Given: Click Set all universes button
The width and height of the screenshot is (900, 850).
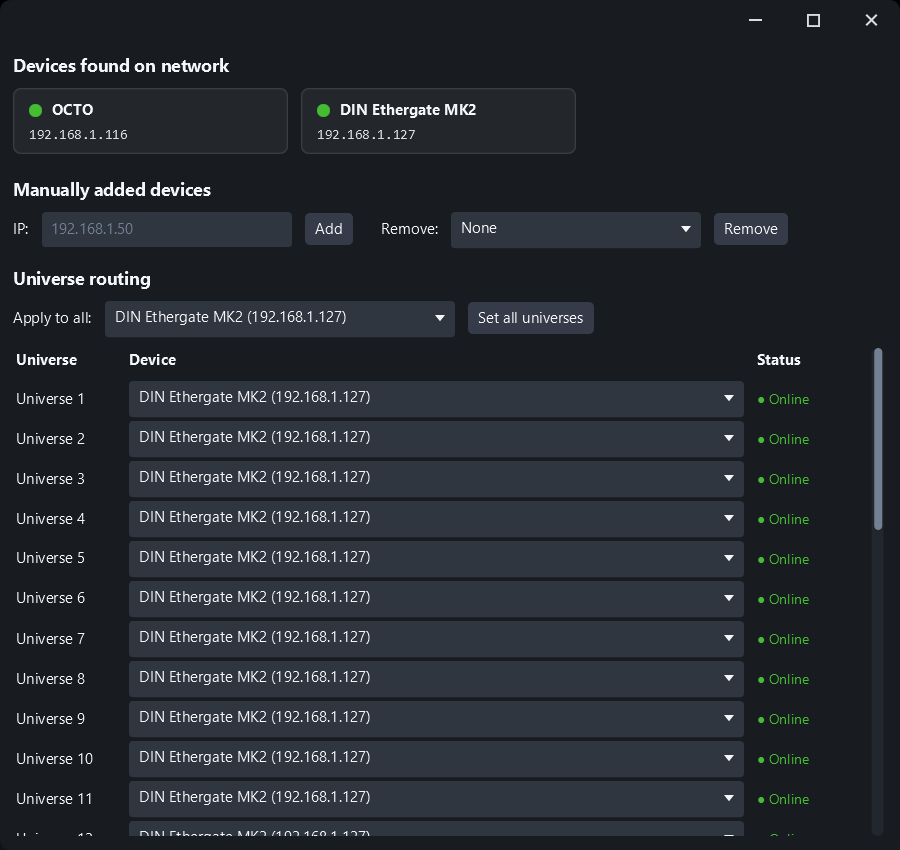Looking at the screenshot, I should pos(531,318).
